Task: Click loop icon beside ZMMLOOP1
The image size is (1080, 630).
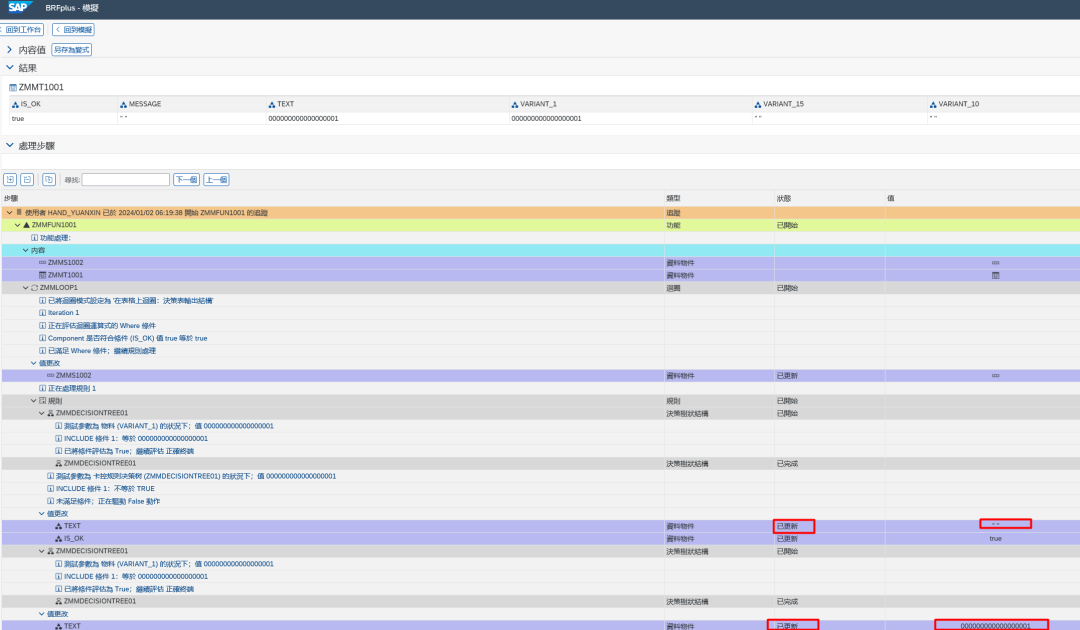Action: 34,288
